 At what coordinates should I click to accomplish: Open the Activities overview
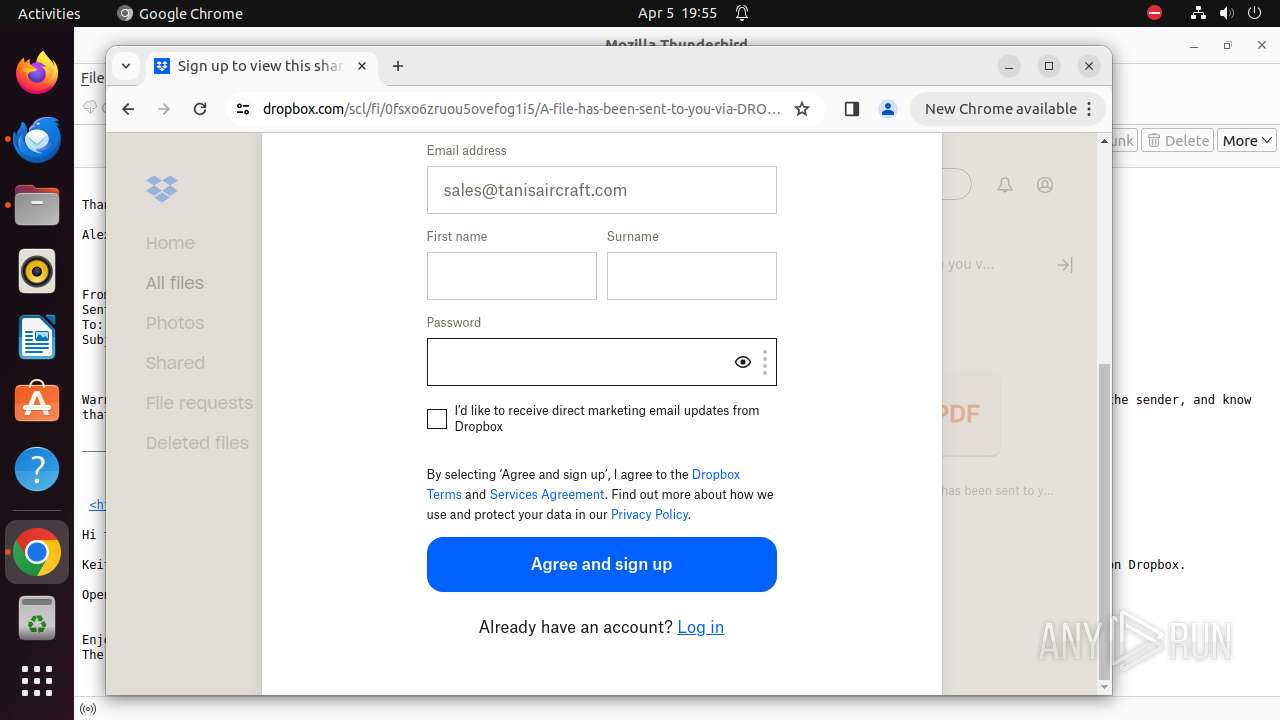[49, 13]
